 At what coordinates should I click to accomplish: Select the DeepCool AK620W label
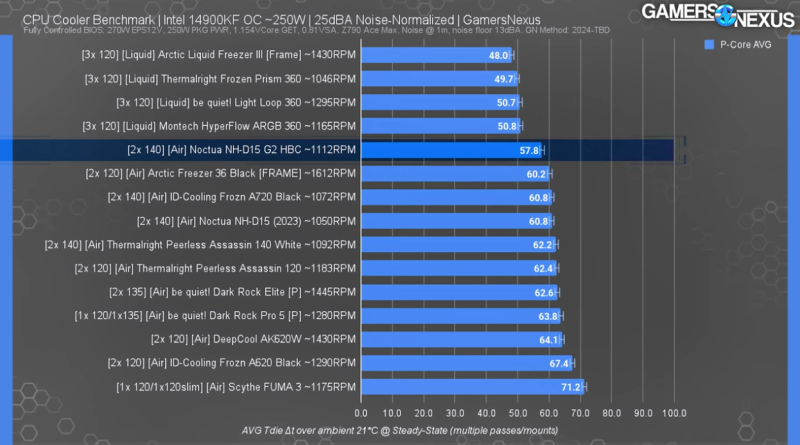click(253, 339)
